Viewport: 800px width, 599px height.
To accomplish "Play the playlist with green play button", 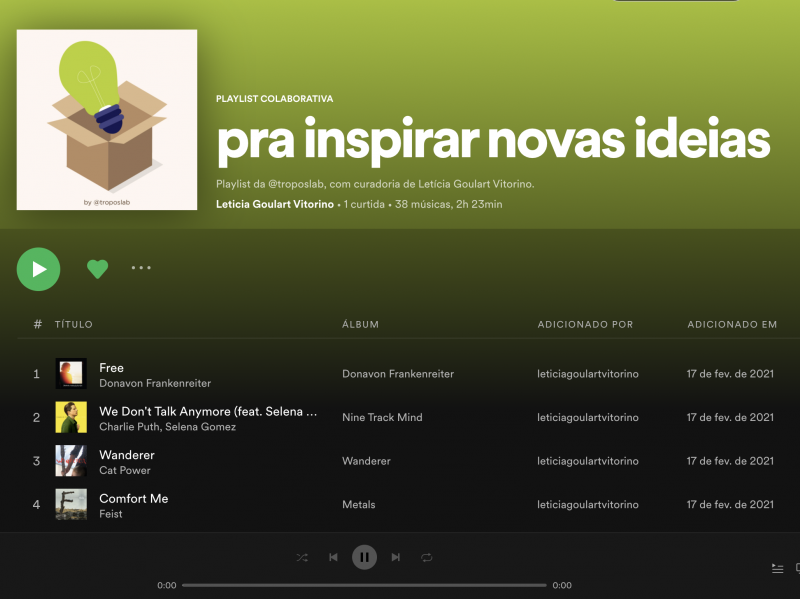I will point(38,269).
